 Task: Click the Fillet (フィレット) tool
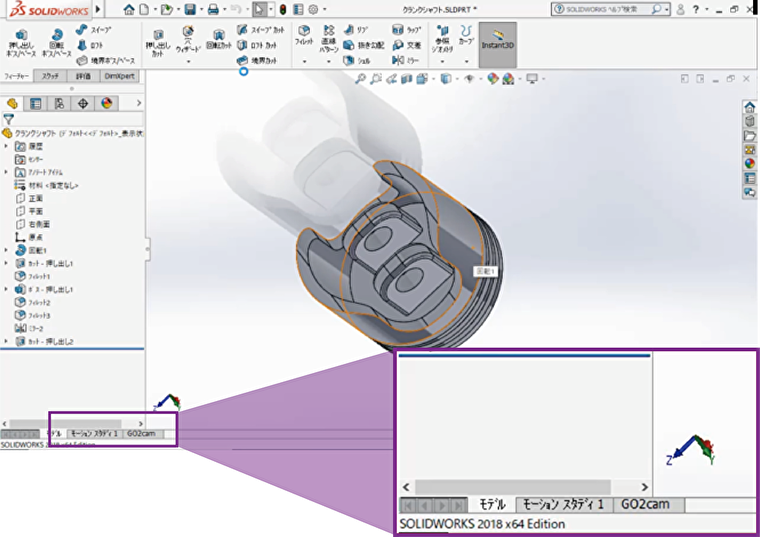pyautogui.click(x=304, y=36)
